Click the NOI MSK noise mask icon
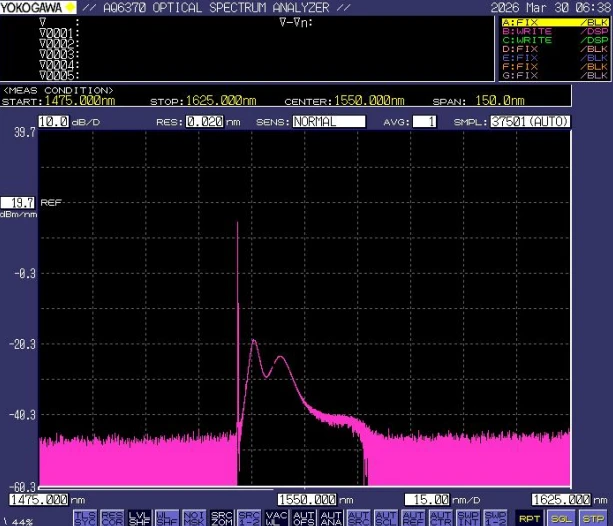Image resolution: width=613 pixels, height=526 pixels. coord(196,517)
